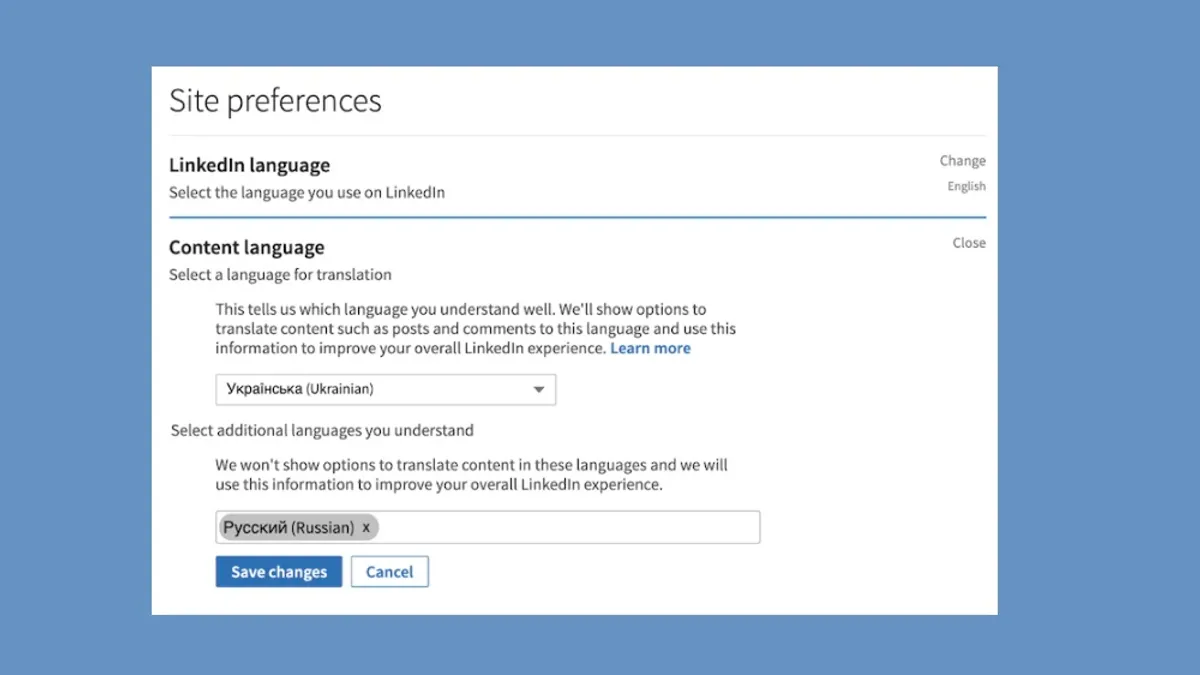This screenshot has height=675, width=1200.
Task: Click 'Select additional languages you understand' label
Action: (322, 431)
